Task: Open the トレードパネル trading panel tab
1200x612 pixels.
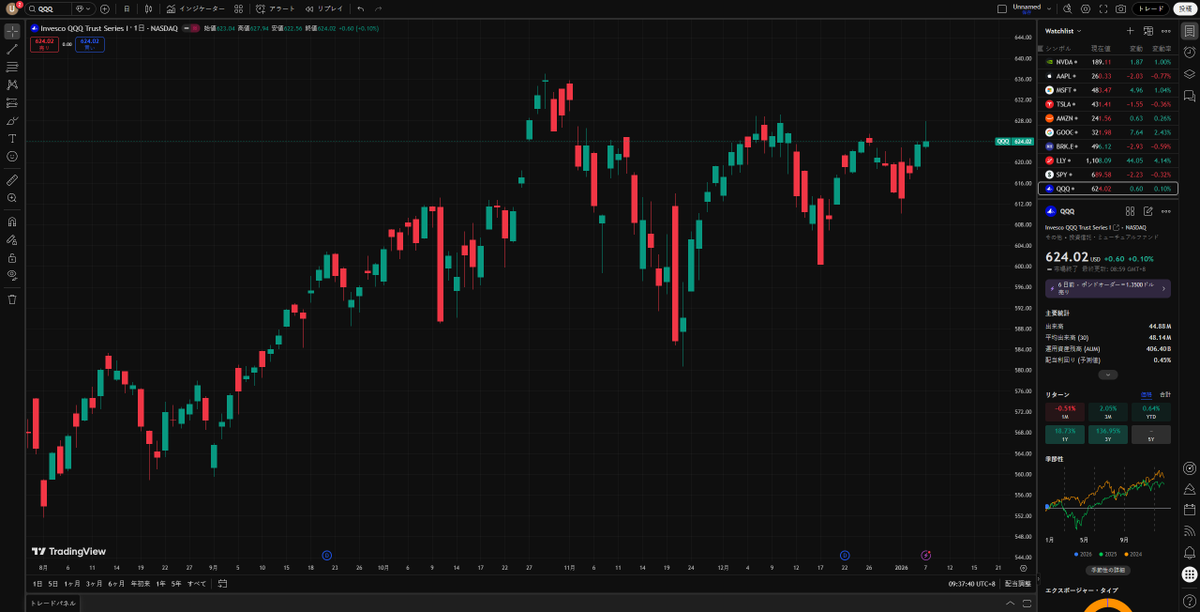Action: (x=52, y=603)
